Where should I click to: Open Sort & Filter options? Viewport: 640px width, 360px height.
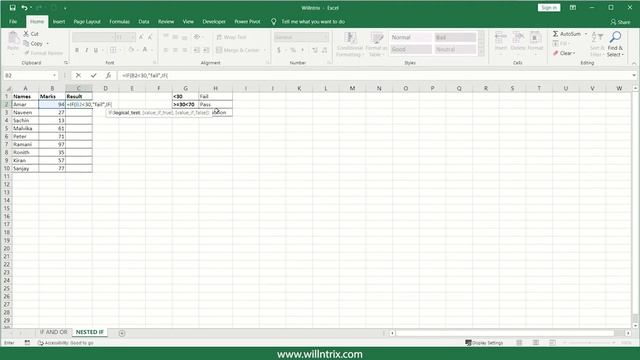pos(596,44)
